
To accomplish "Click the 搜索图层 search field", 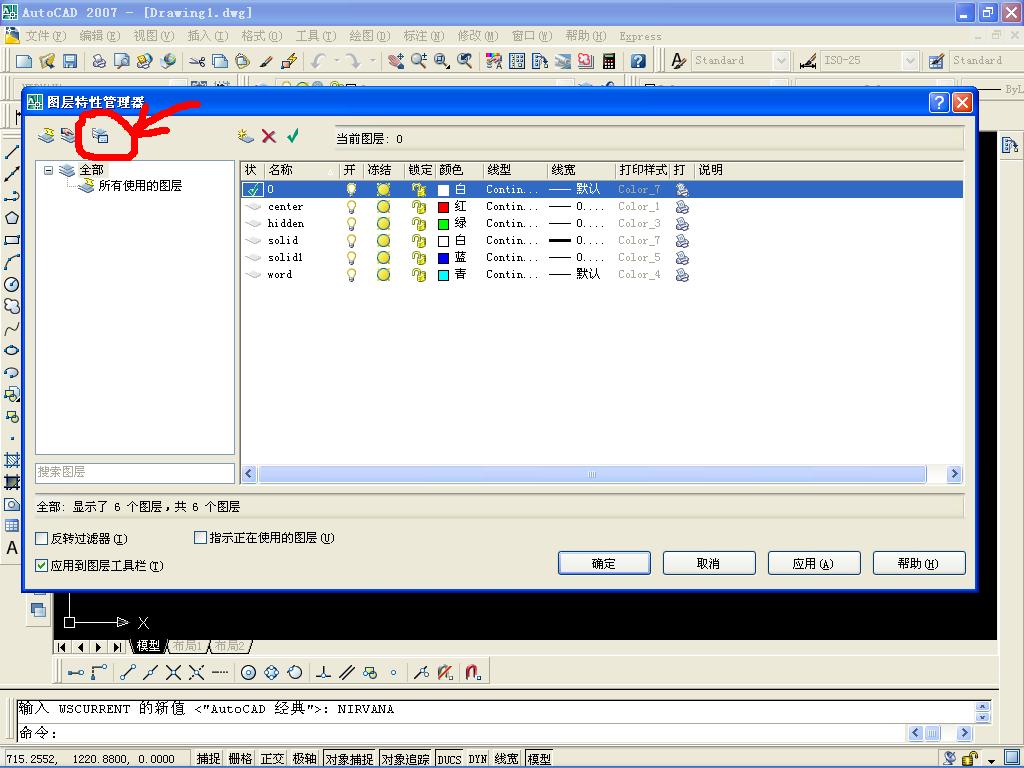I will click(135, 472).
